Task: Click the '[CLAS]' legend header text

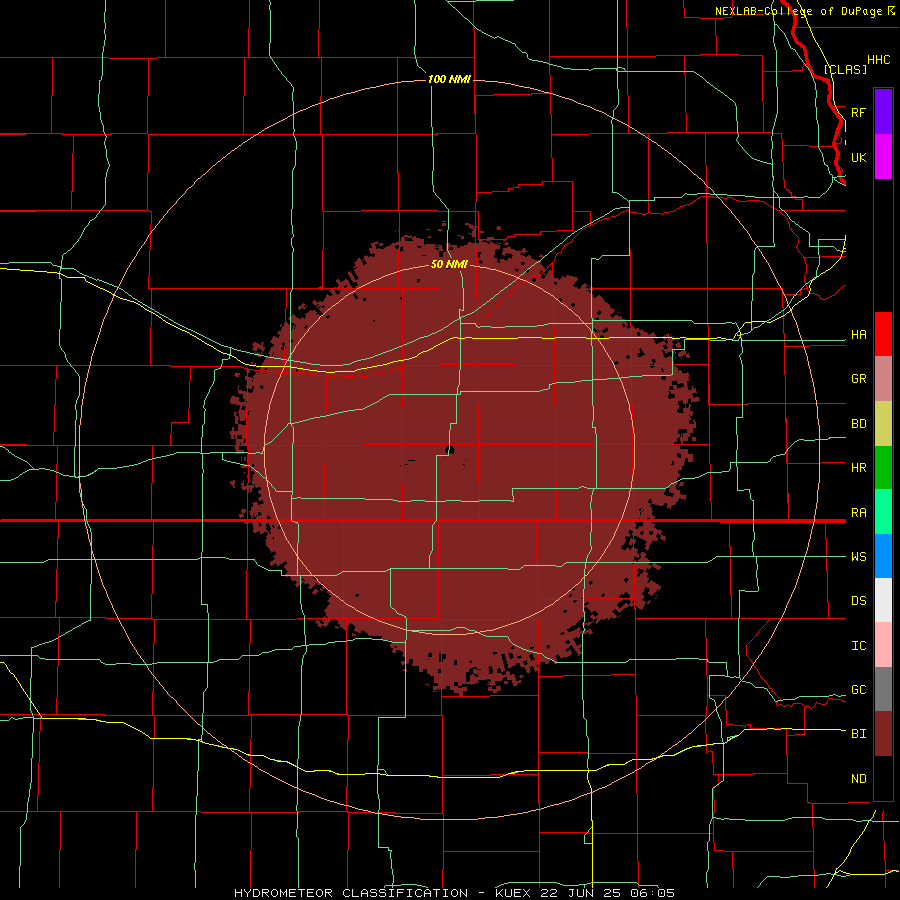Action: 845,69
